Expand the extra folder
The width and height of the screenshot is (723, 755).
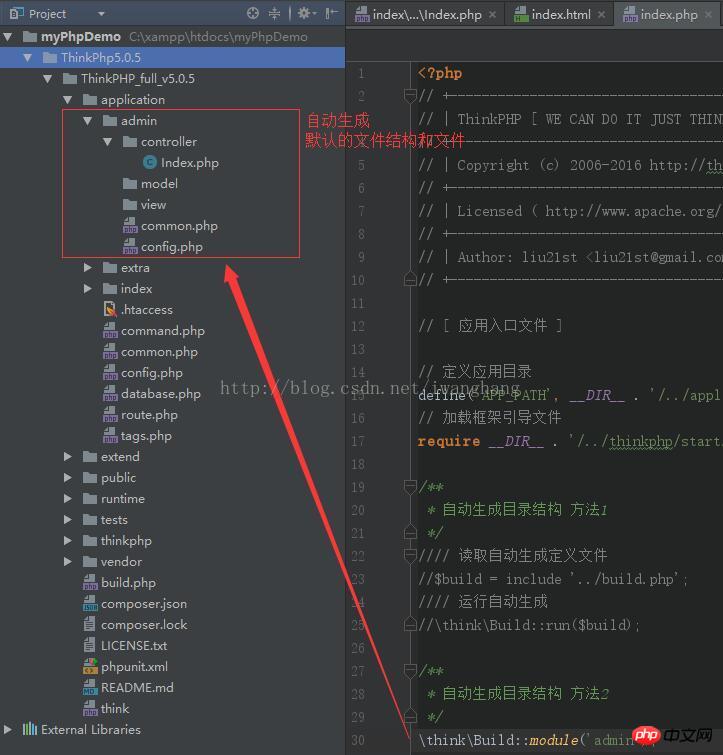point(88,267)
